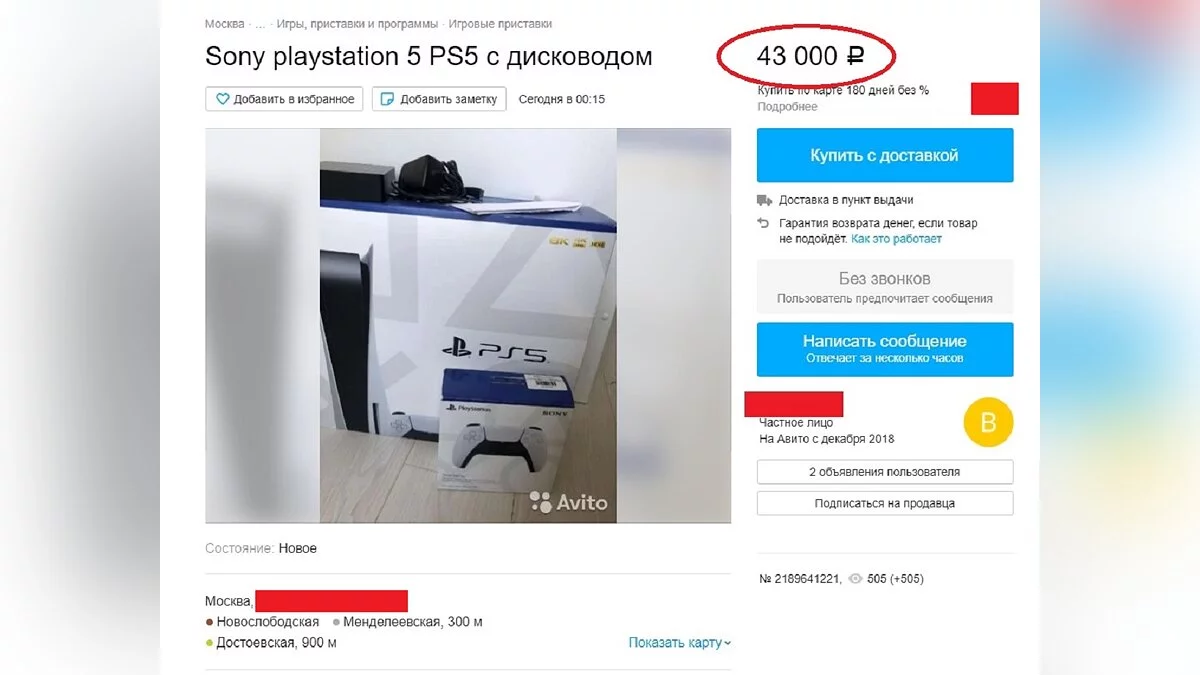Click the Написать сообщение button

885,349
